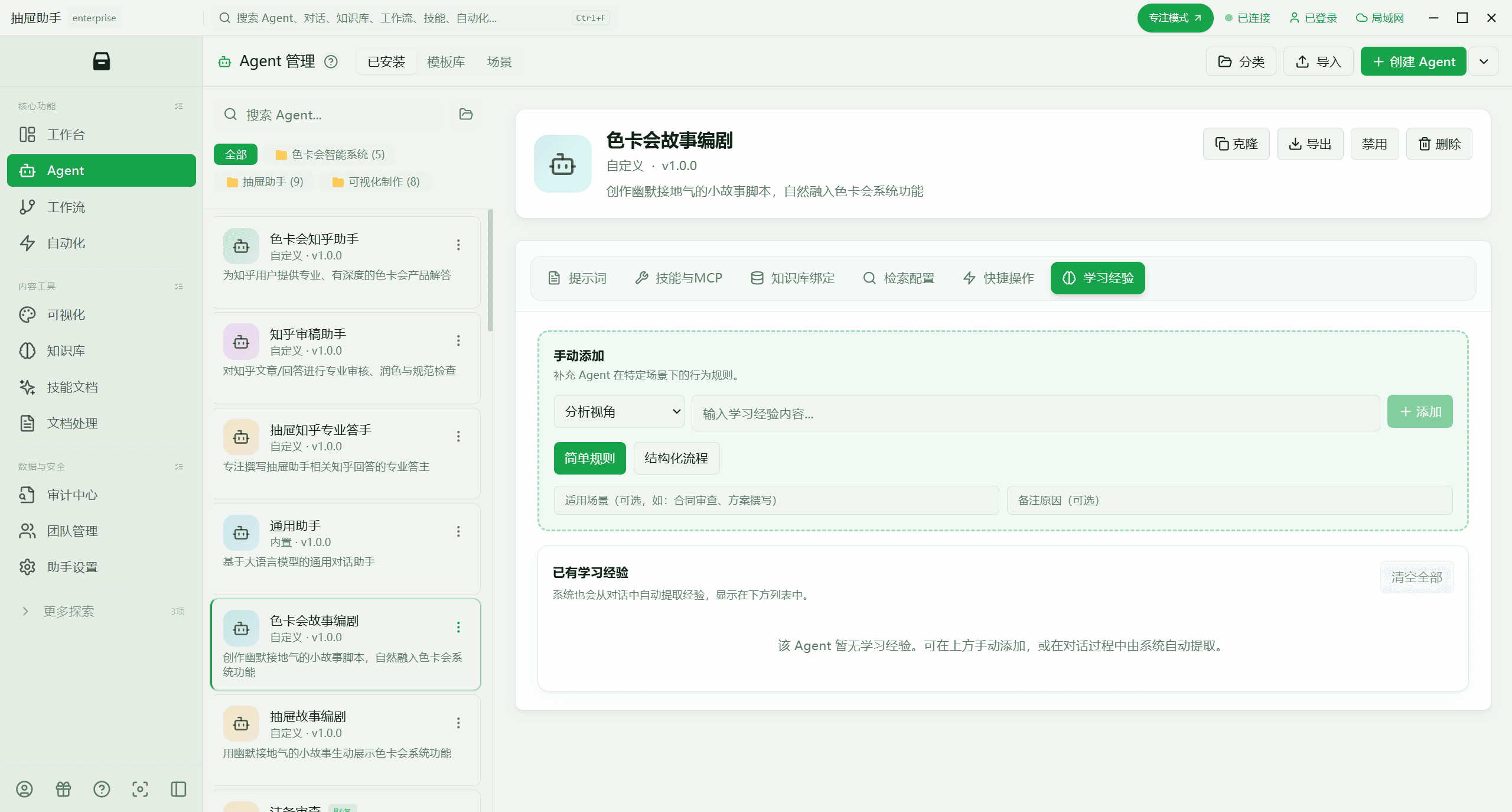
Task: Click the 删除 button
Action: click(1439, 144)
